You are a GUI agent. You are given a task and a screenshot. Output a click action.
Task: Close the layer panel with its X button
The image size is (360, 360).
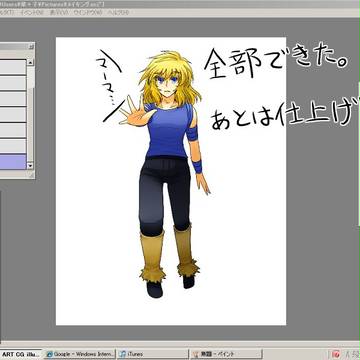[31, 47]
